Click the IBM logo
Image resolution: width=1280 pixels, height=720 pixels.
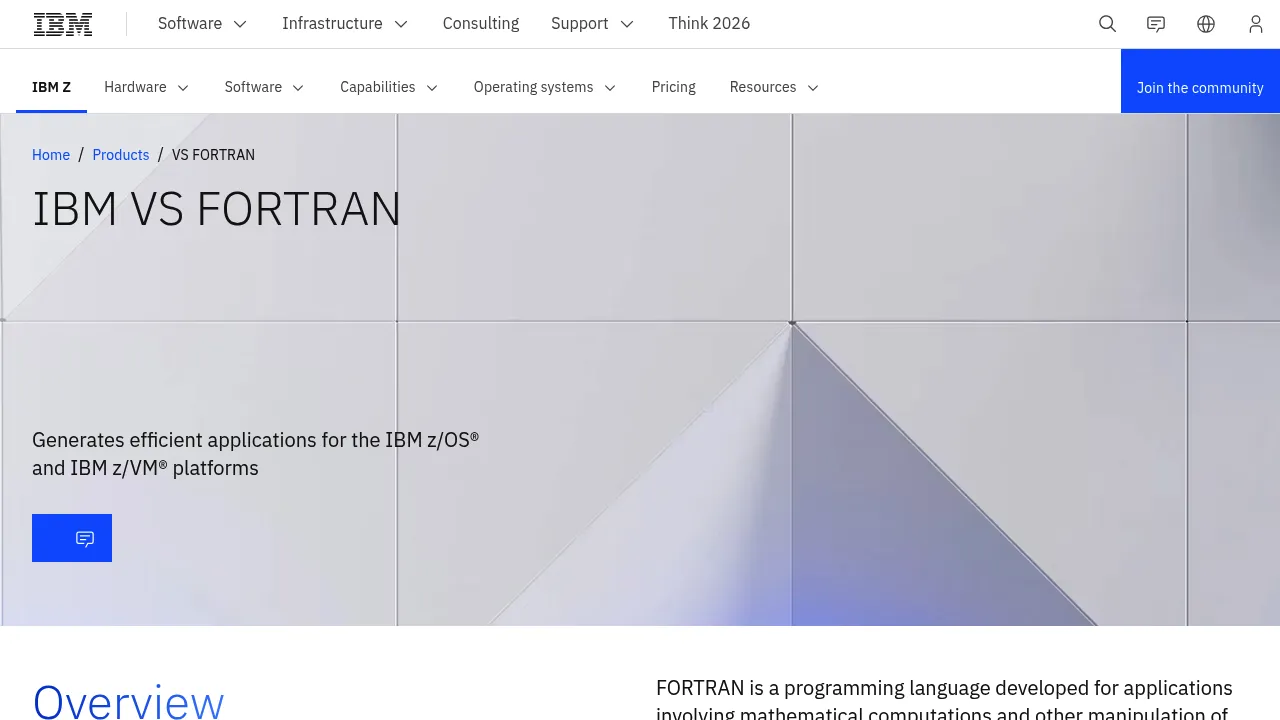(x=63, y=24)
